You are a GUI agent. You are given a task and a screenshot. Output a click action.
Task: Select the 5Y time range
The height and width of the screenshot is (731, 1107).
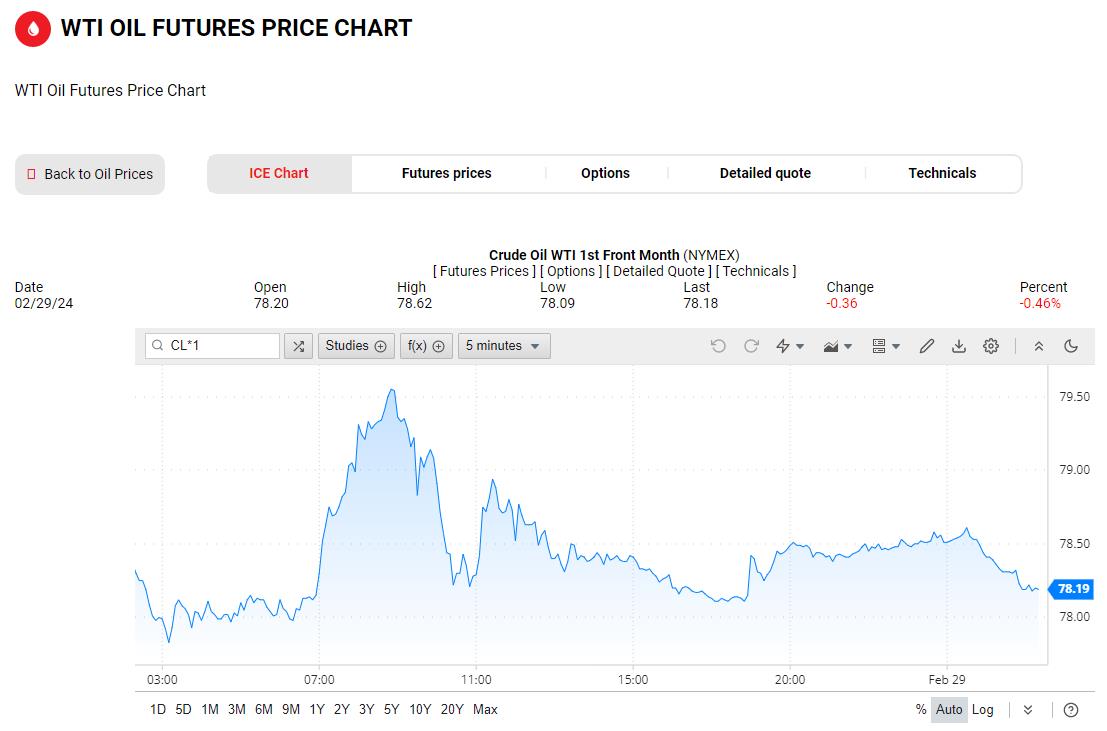click(392, 710)
